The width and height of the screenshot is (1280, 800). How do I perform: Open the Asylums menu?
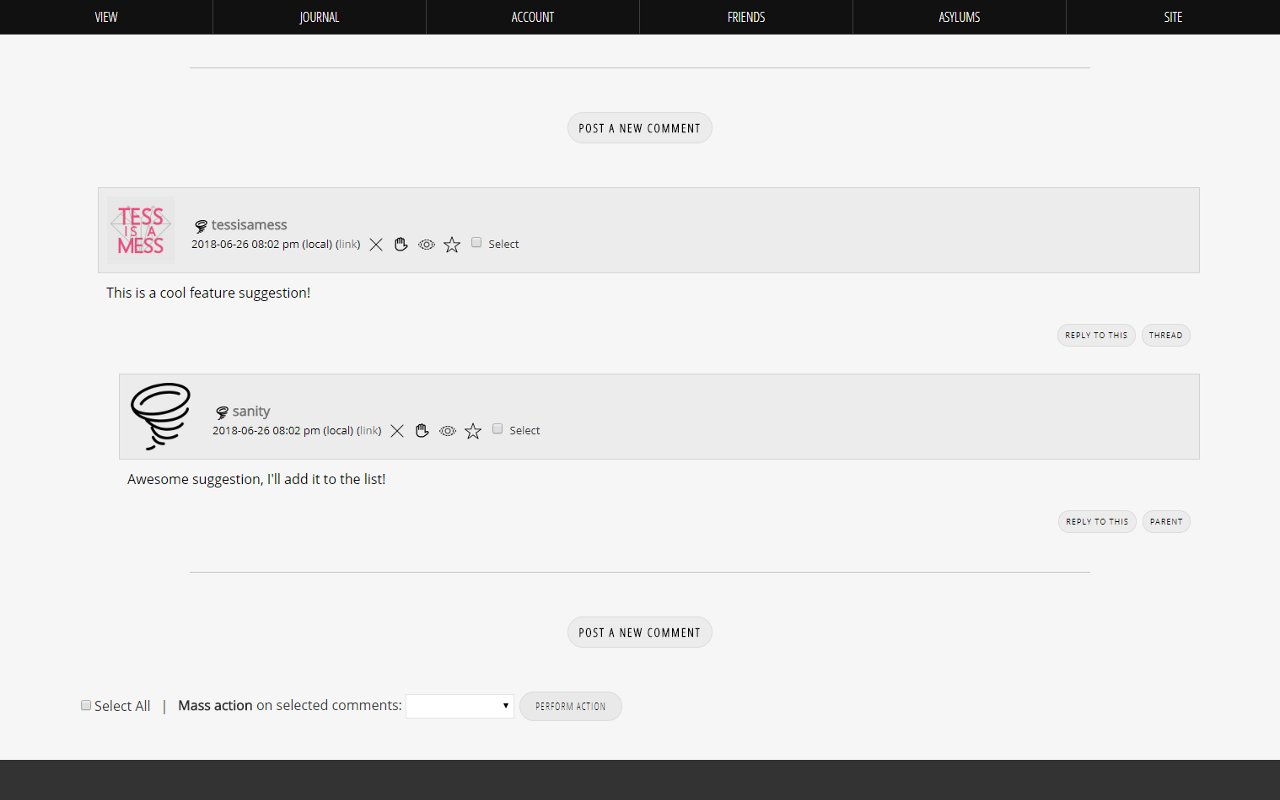(959, 17)
